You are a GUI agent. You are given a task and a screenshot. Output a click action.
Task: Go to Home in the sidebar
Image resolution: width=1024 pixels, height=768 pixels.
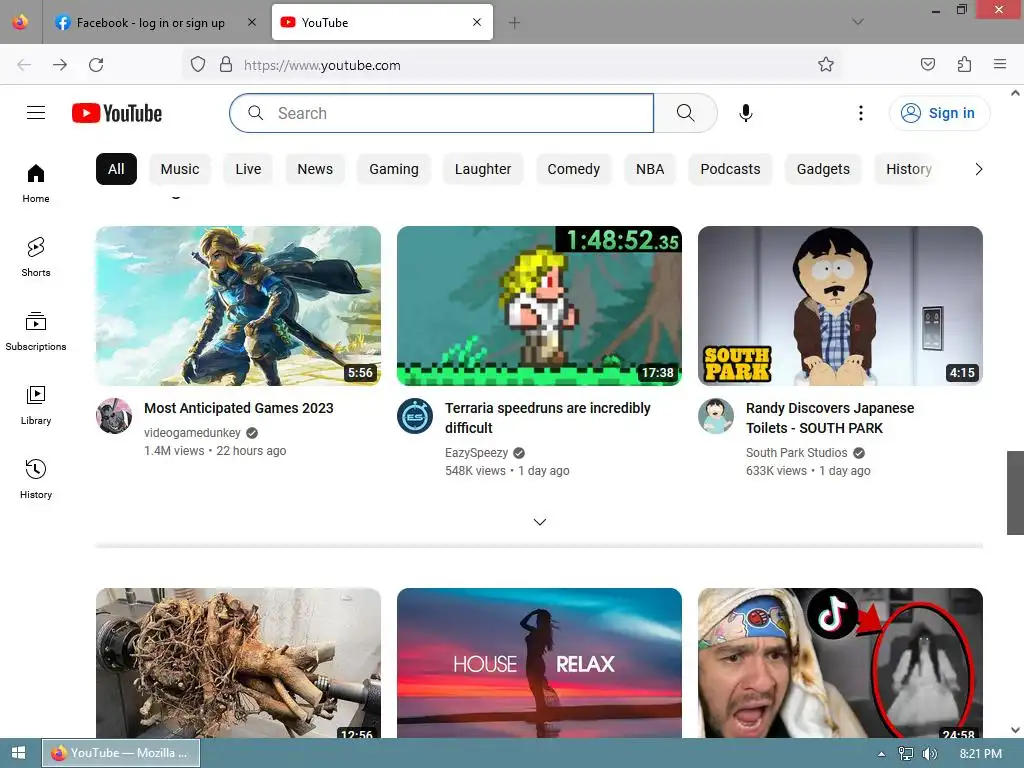pos(36,184)
